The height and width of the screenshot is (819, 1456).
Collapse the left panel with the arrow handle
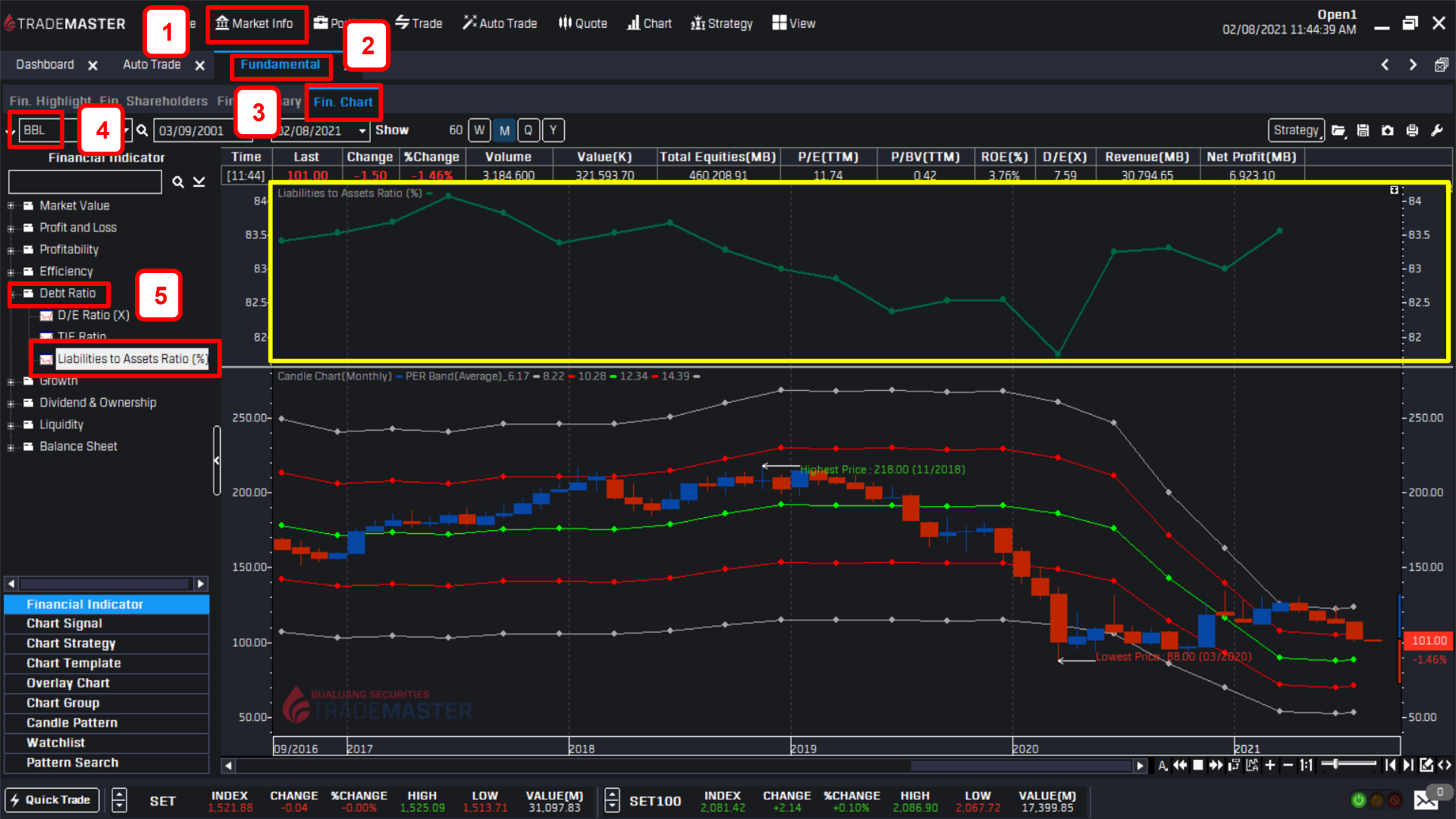216,461
